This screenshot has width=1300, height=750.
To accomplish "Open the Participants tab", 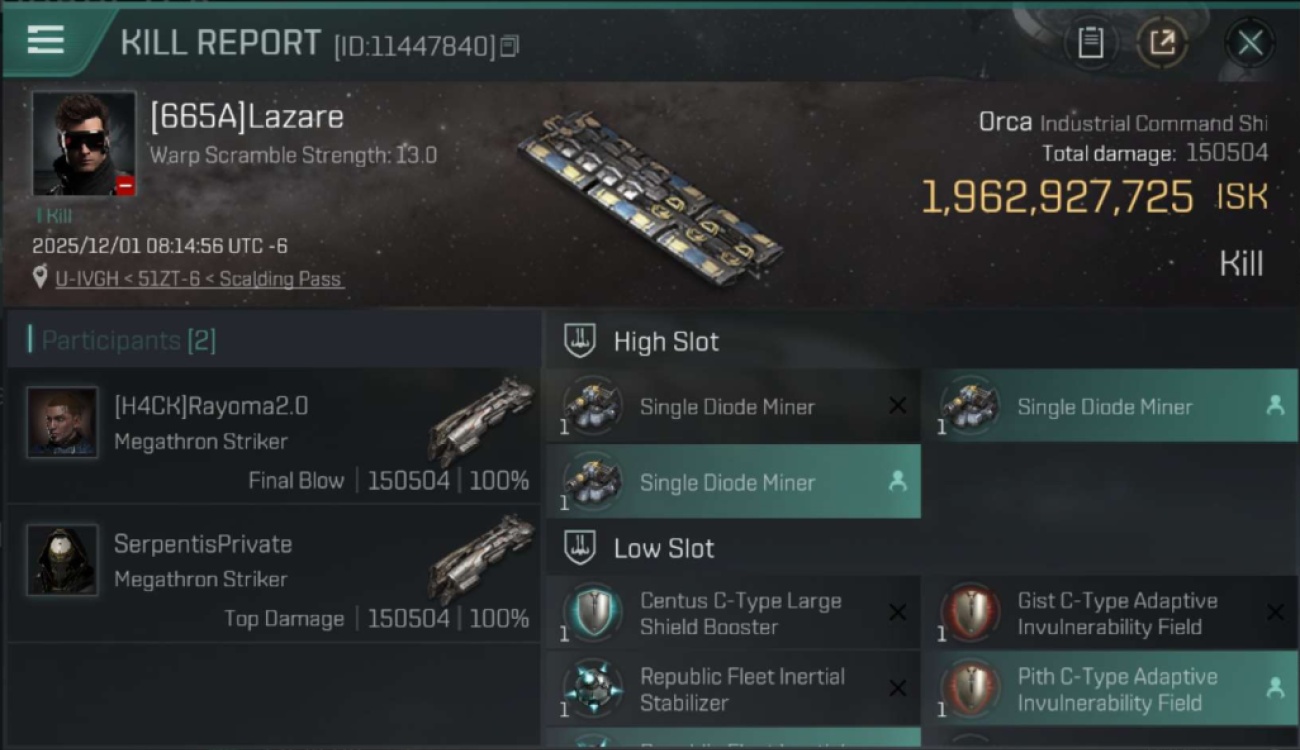I will (128, 341).
